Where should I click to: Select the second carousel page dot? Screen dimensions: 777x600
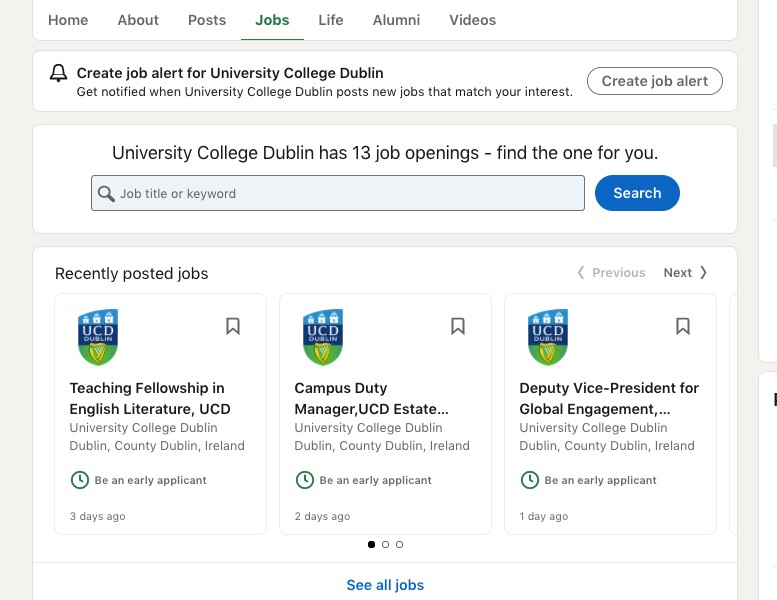coord(386,545)
